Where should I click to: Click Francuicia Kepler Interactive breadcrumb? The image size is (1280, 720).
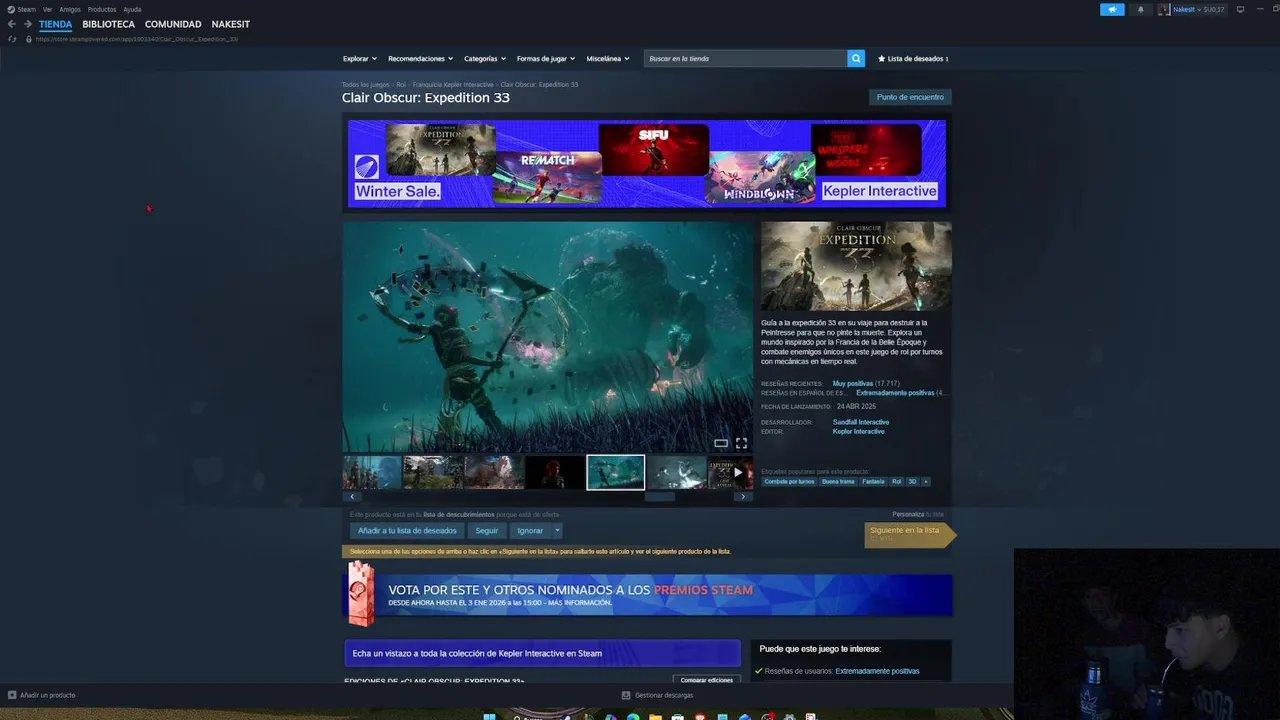tap(451, 85)
